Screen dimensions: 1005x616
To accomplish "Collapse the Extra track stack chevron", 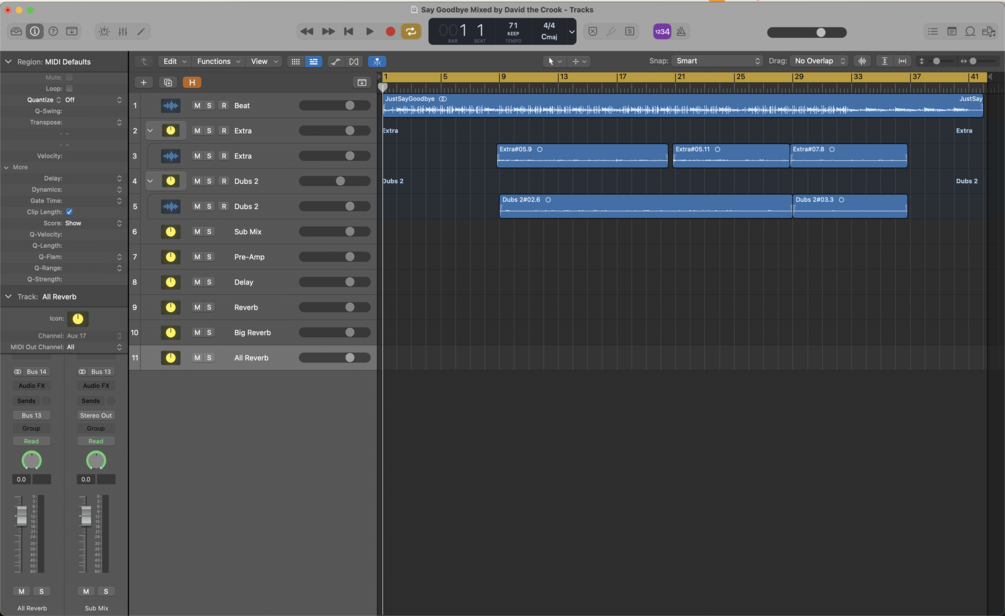I will (150, 131).
